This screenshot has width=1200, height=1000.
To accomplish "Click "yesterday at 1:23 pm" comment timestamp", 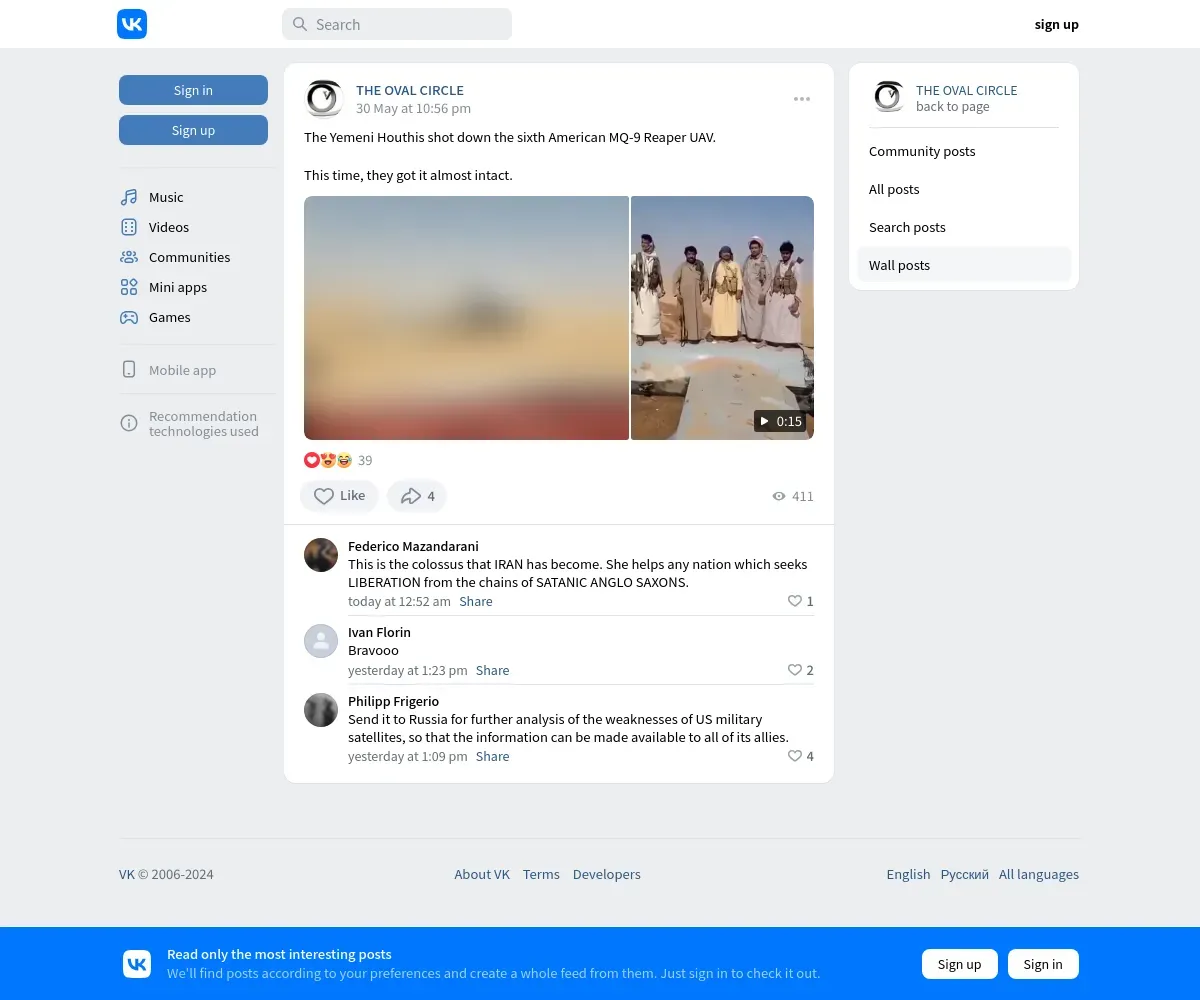I will pos(408,670).
